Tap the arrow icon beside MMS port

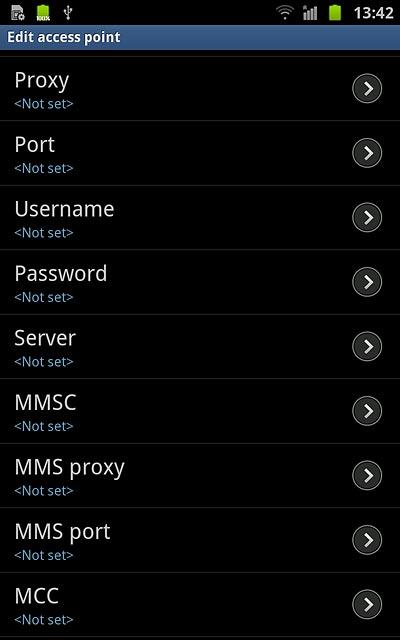coord(367,540)
